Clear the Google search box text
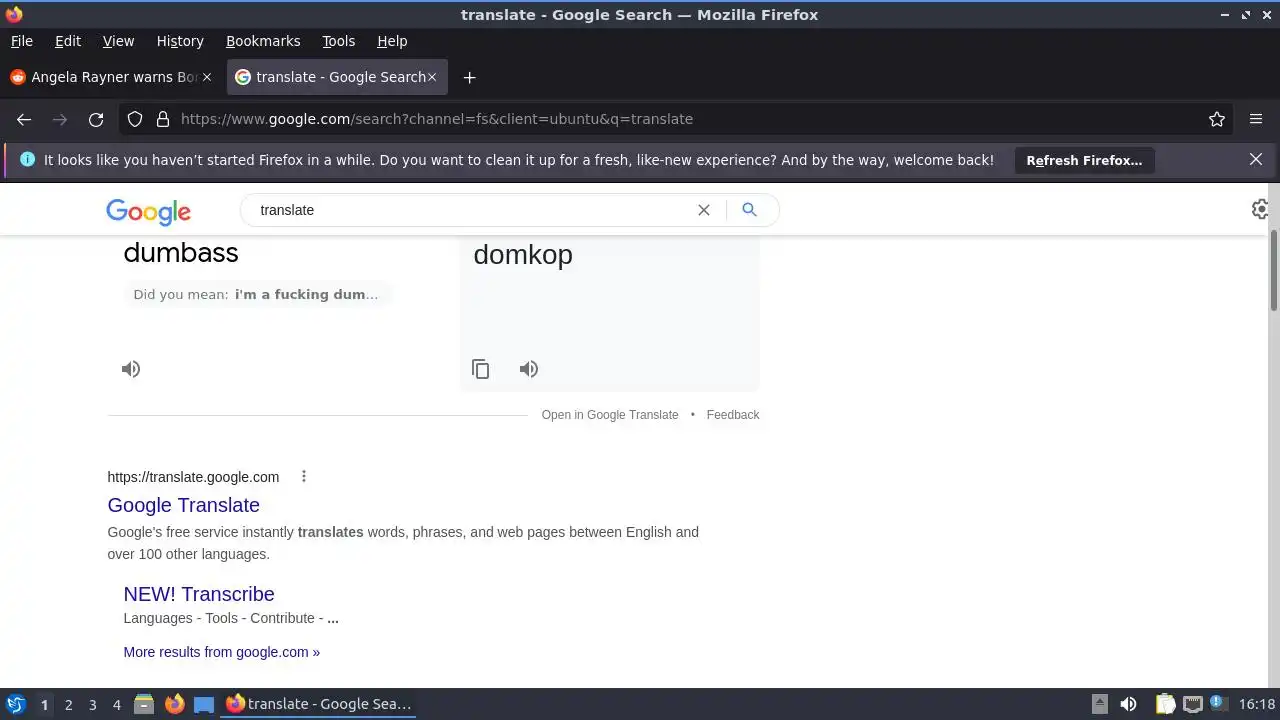This screenshot has width=1280, height=720. 704,210
